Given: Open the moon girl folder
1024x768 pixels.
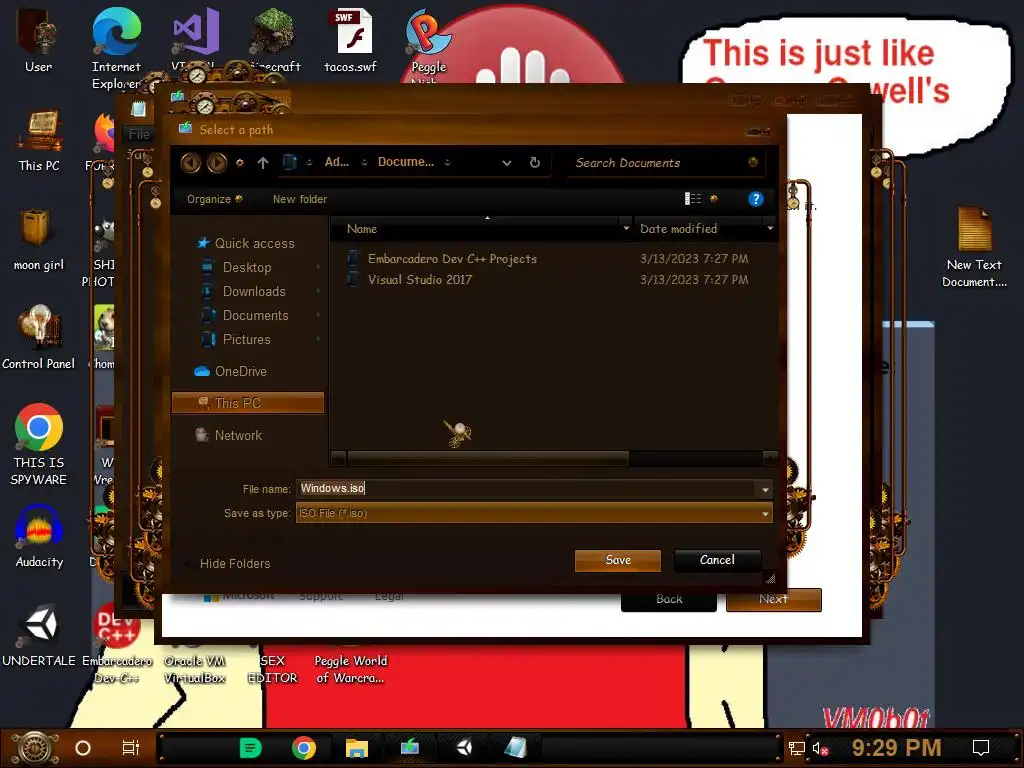Looking at the screenshot, I should pyautogui.click(x=39, y=240).
